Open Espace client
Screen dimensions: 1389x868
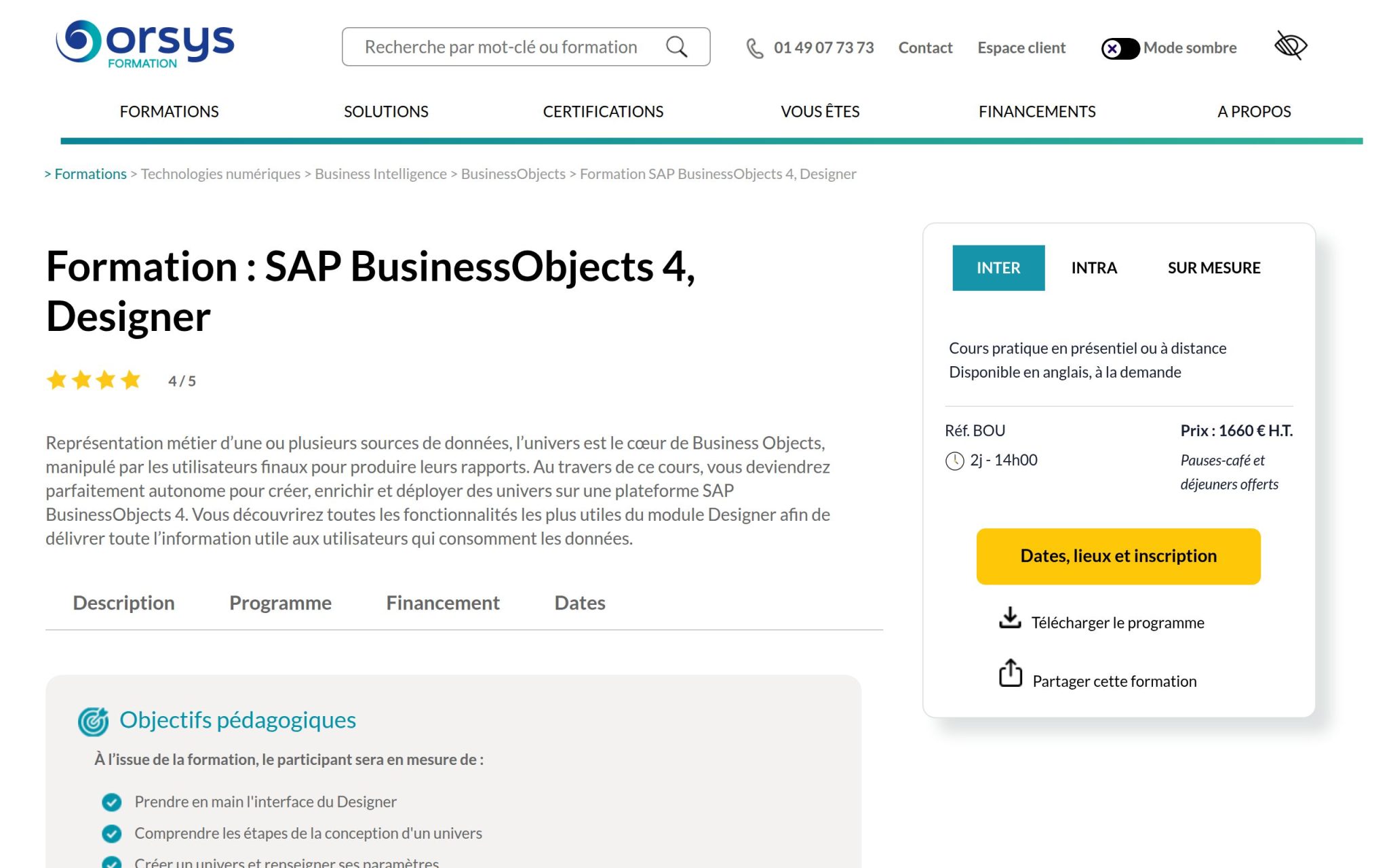click(1021, 47)
